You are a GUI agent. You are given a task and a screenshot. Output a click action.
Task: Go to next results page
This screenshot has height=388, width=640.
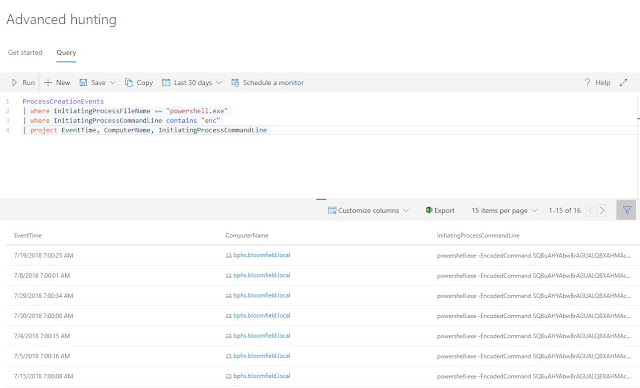point(602,211)
